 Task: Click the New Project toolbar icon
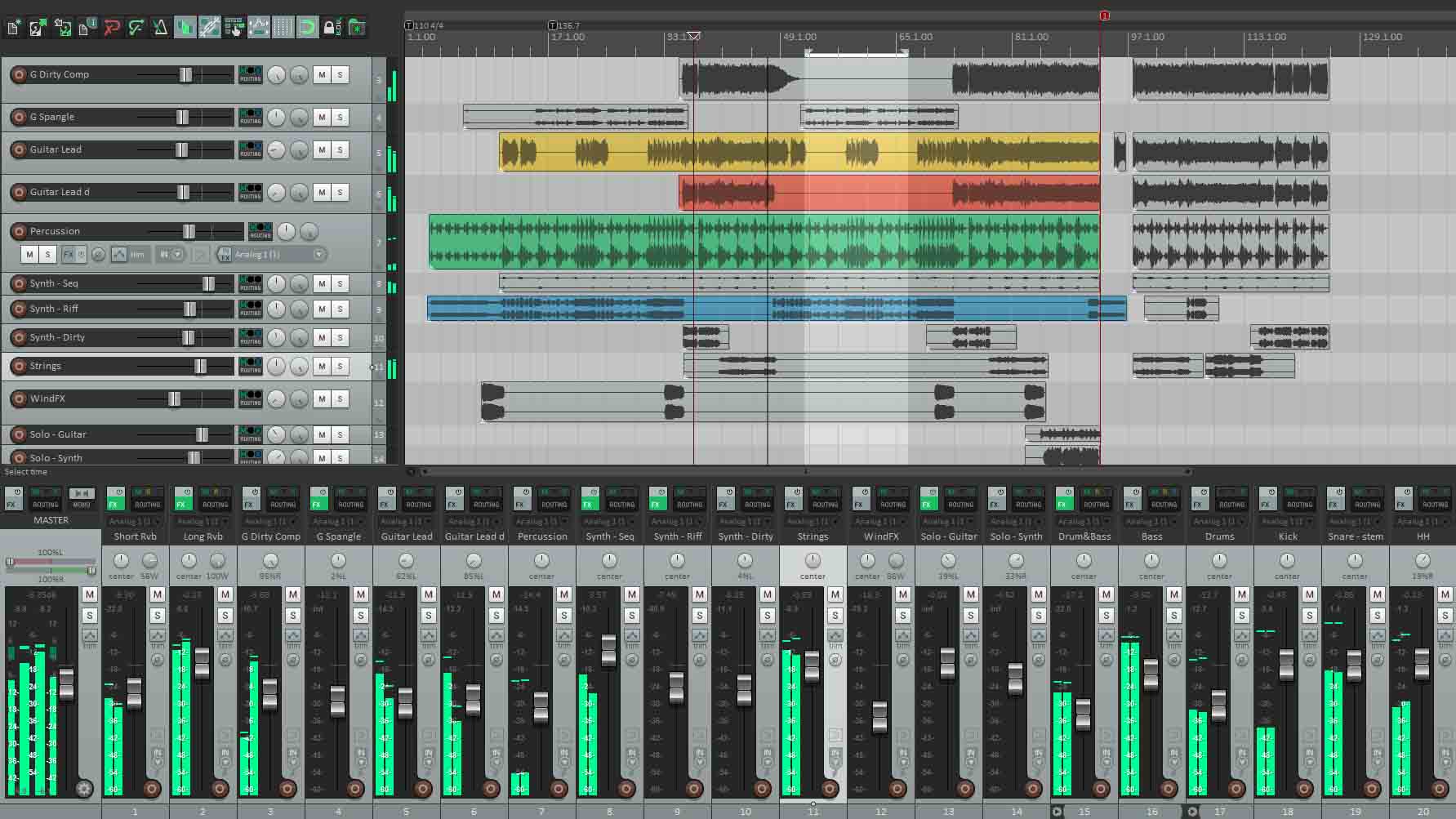(x=14, y=29)
